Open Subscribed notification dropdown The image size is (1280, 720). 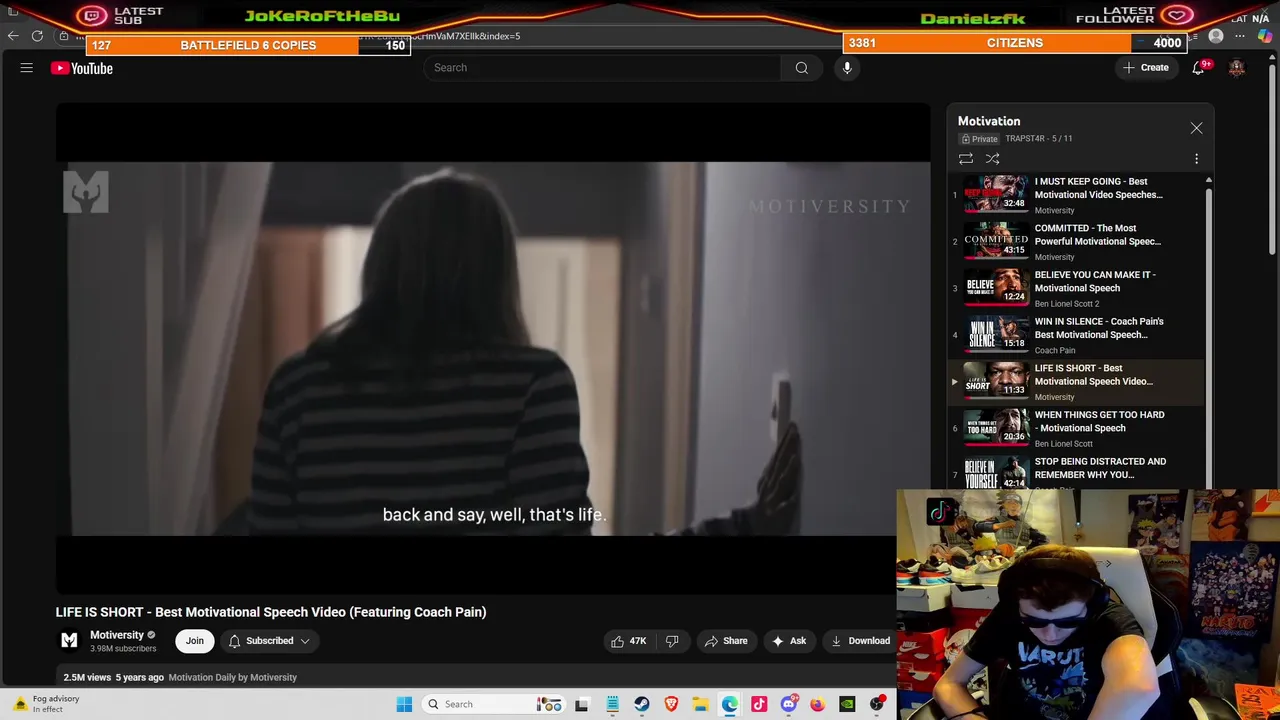click(268, 641)
